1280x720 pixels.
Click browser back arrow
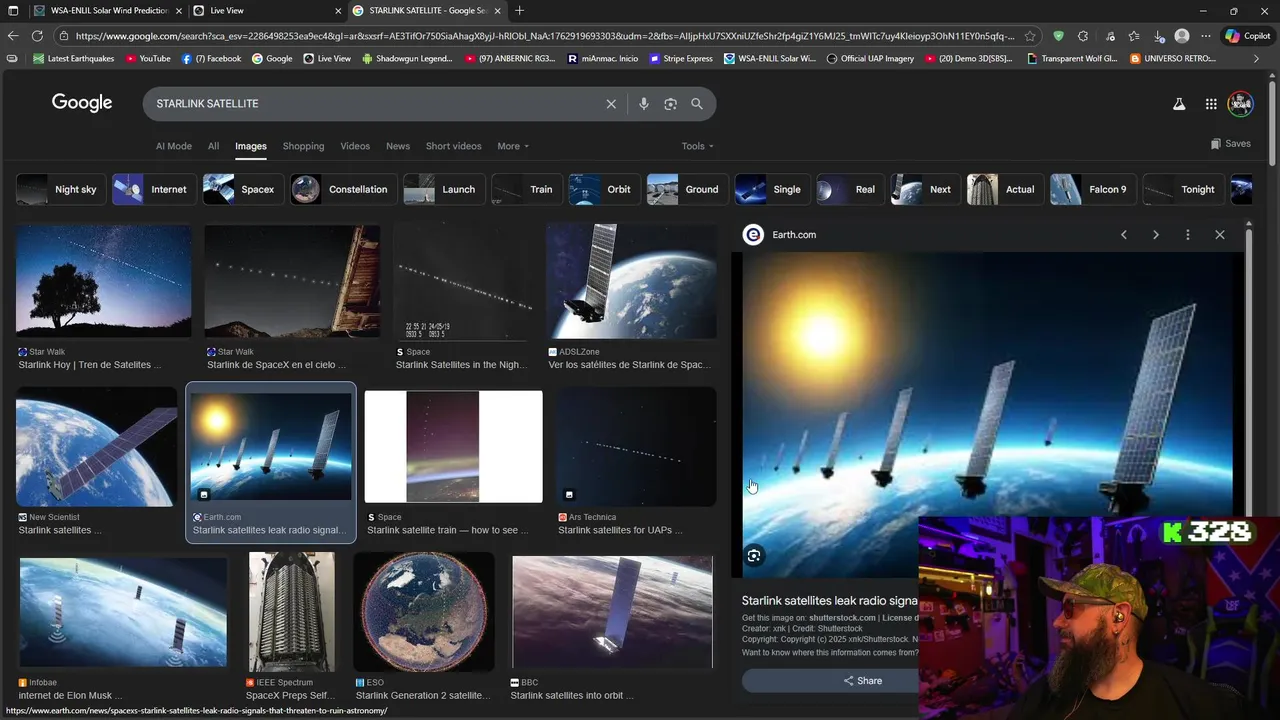point(12,36)
